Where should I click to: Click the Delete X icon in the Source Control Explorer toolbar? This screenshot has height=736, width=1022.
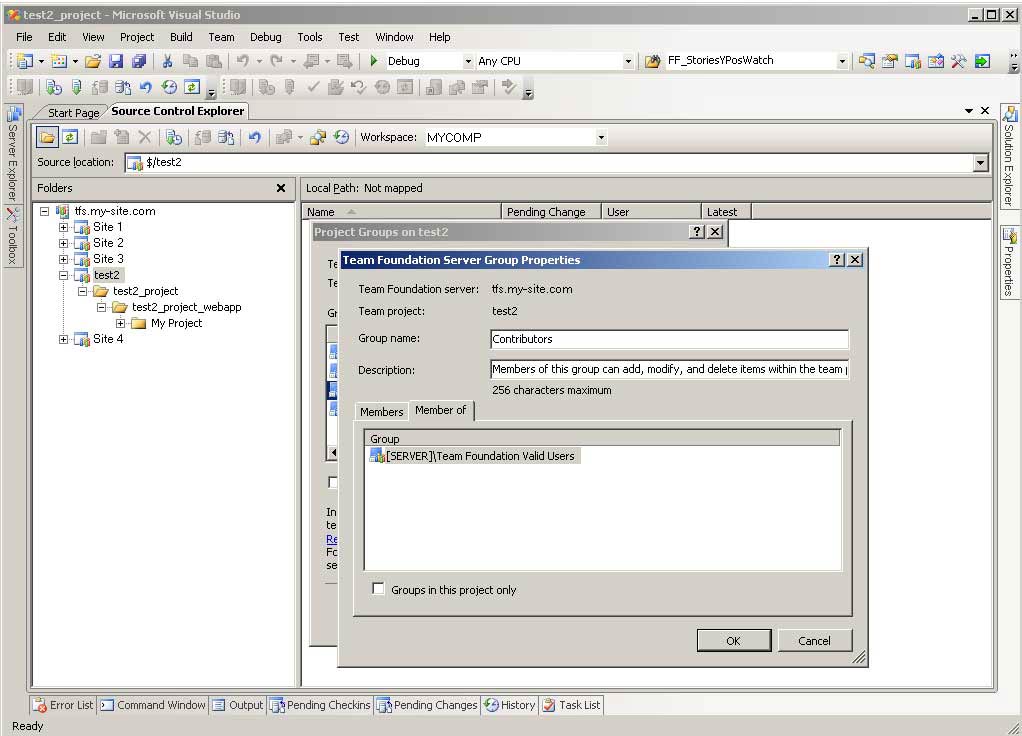click(x=145, y=138)
